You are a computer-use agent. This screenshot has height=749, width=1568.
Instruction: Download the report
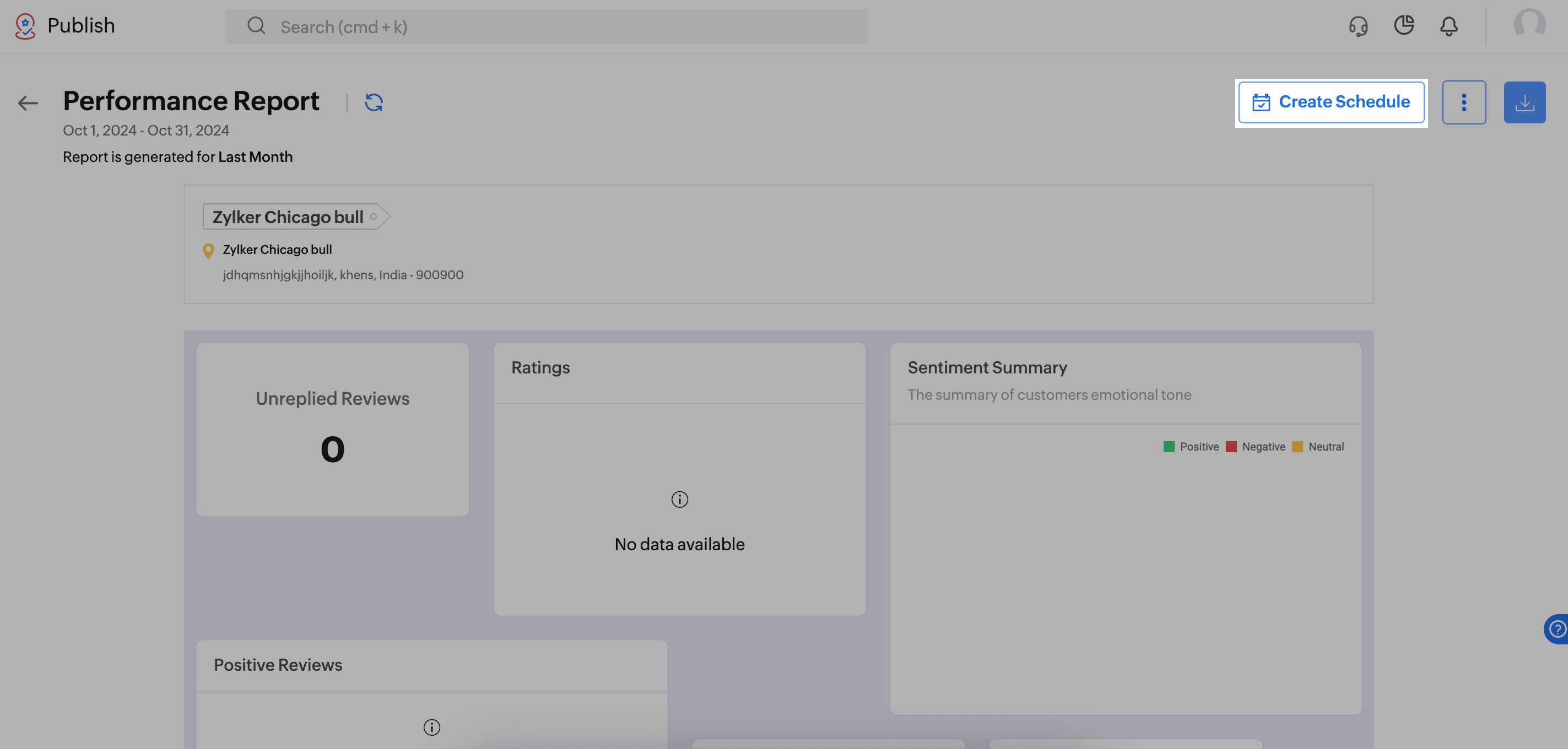tap(1524, 102)
